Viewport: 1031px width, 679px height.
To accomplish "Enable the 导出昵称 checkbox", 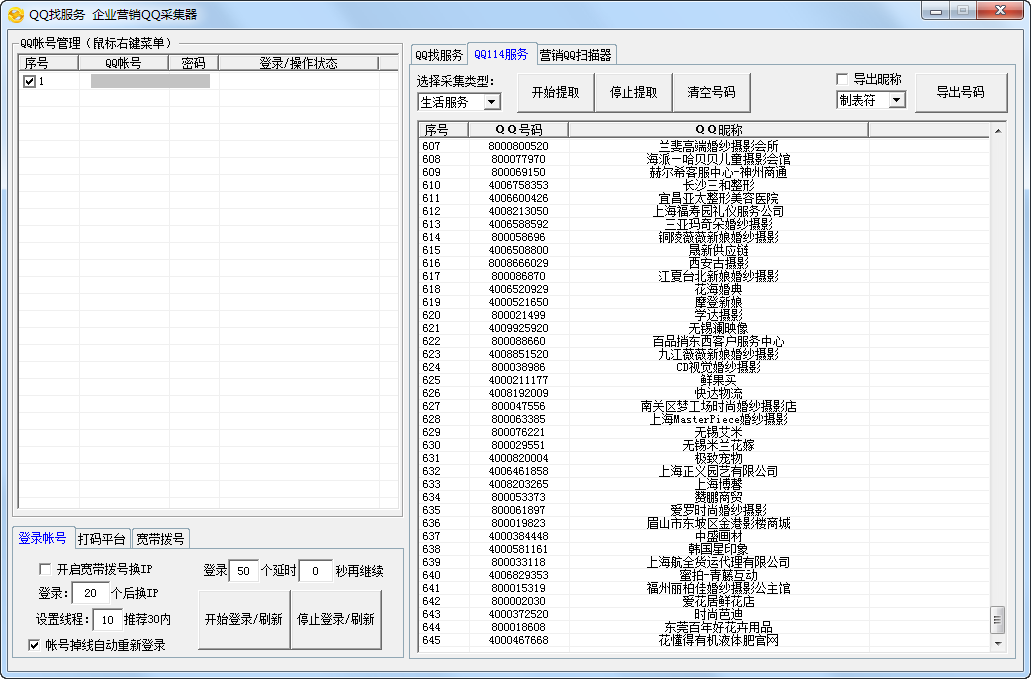I will [x=842, y=79].
